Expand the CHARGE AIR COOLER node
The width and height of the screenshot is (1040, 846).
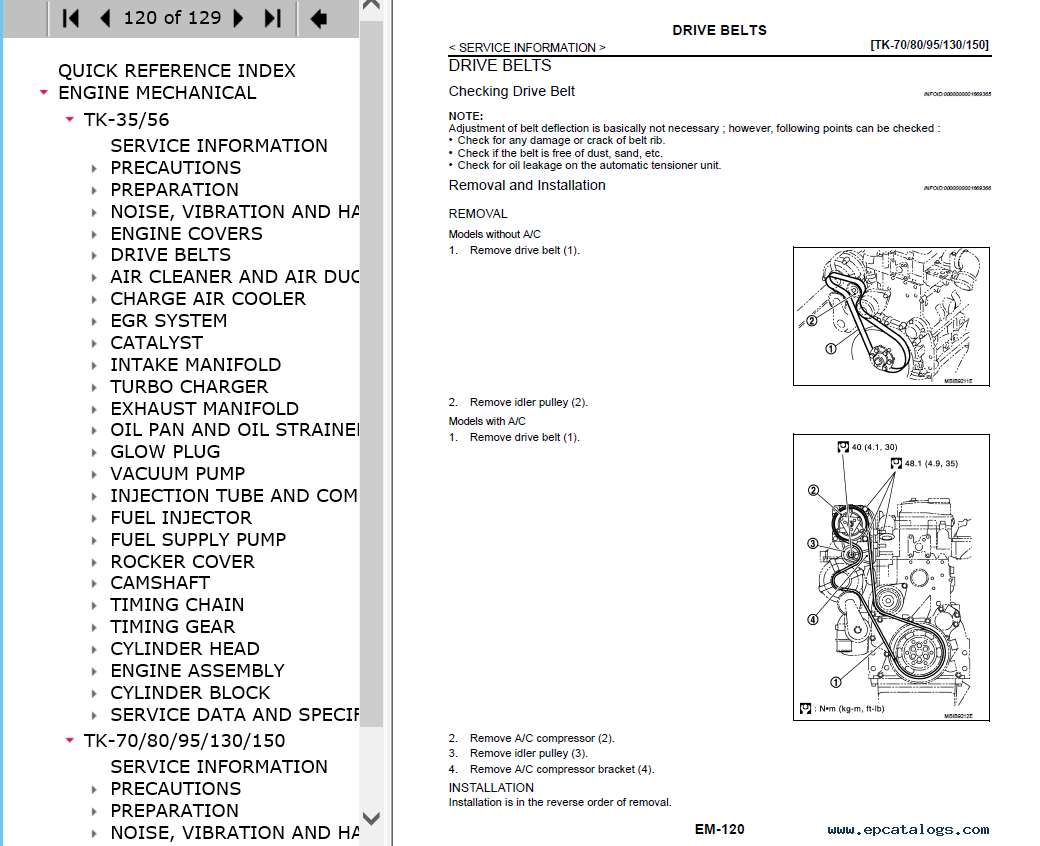click(94, 300)
